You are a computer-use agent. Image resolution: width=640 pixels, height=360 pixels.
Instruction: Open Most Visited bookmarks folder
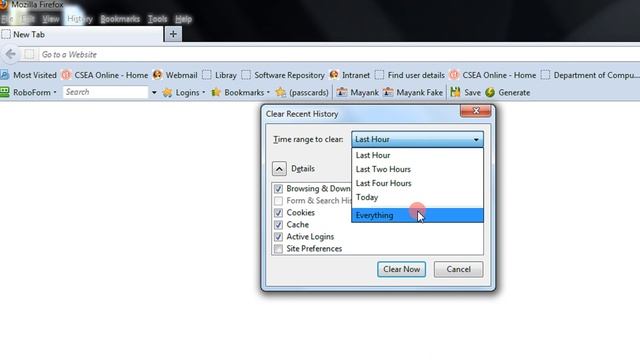(29, 75)
